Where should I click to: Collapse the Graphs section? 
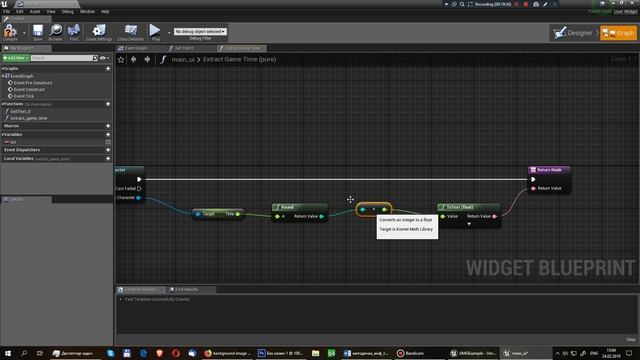tap(2, 69)
